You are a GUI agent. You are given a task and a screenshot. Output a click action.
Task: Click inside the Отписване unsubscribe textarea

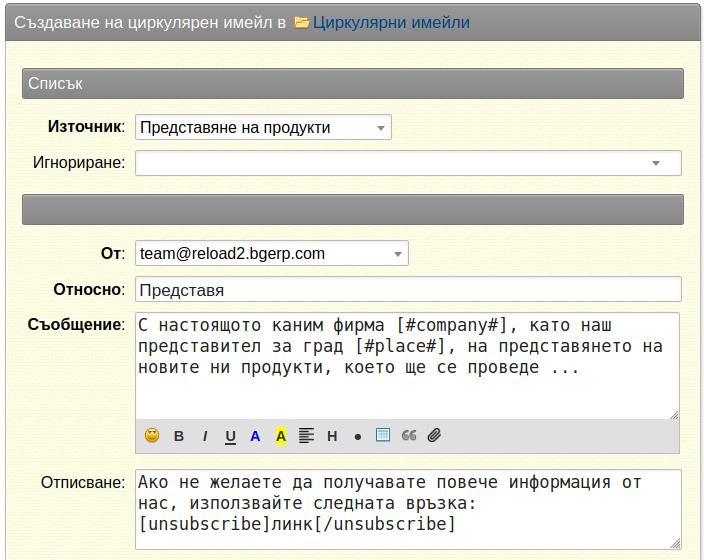(408, 509)
